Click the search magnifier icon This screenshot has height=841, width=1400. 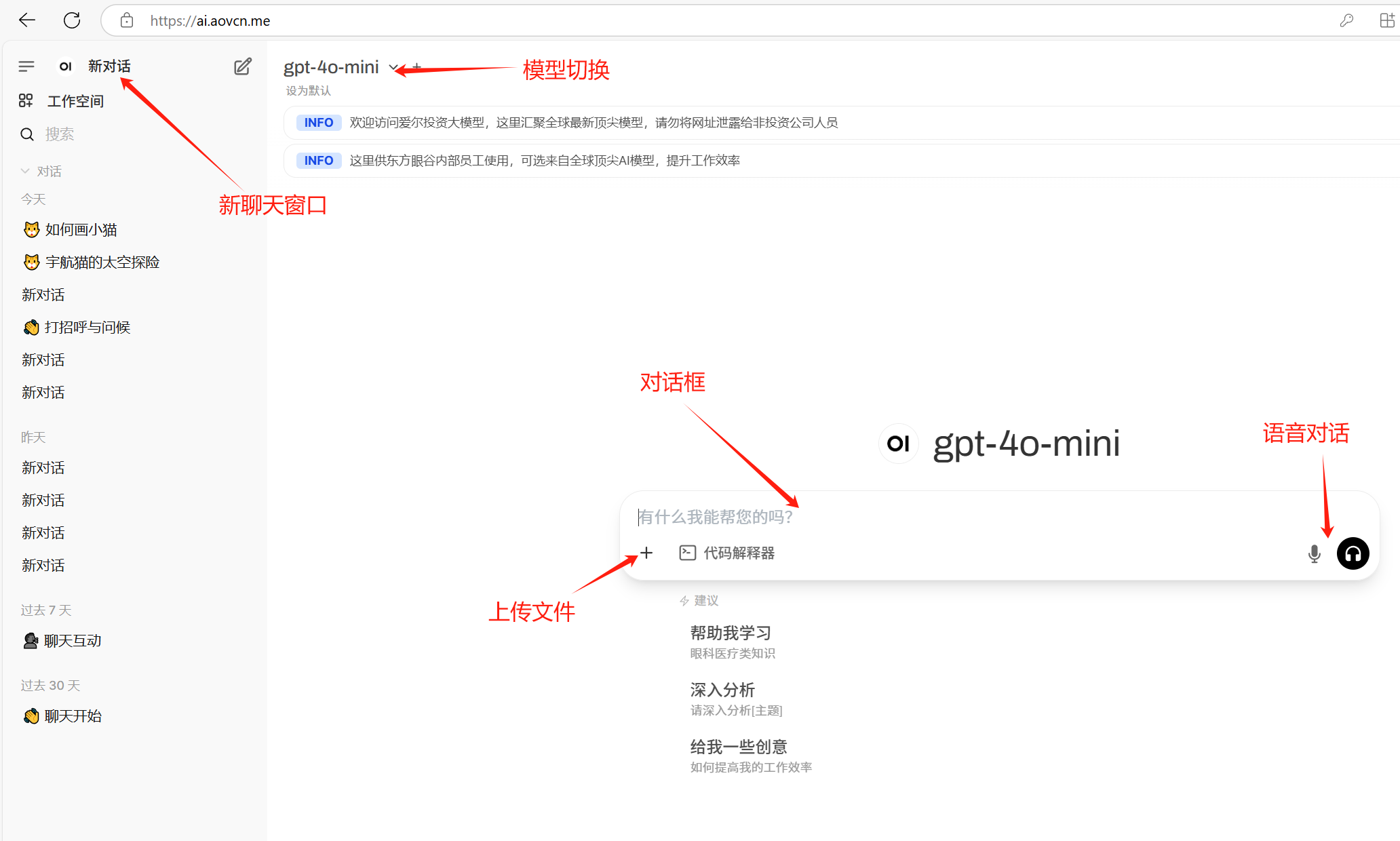pos(27,134)
